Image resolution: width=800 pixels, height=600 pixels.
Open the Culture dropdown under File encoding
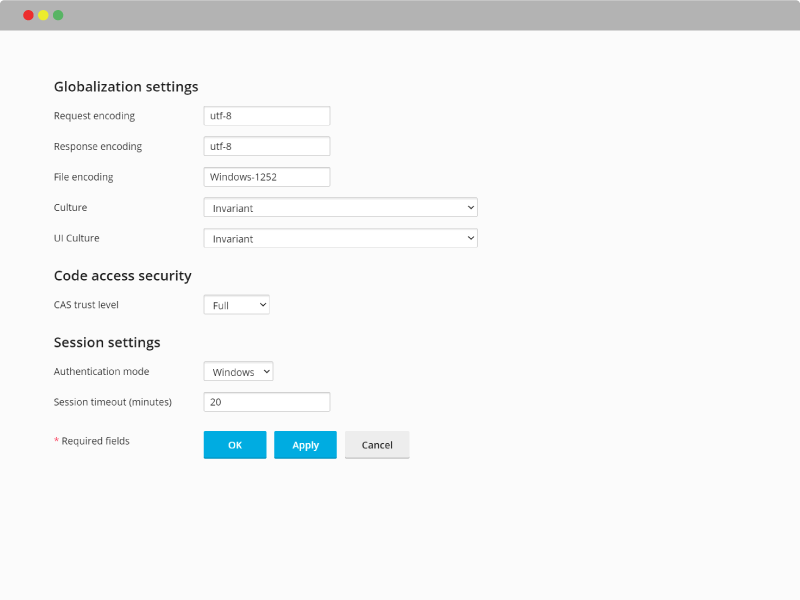tap(340, 208)
